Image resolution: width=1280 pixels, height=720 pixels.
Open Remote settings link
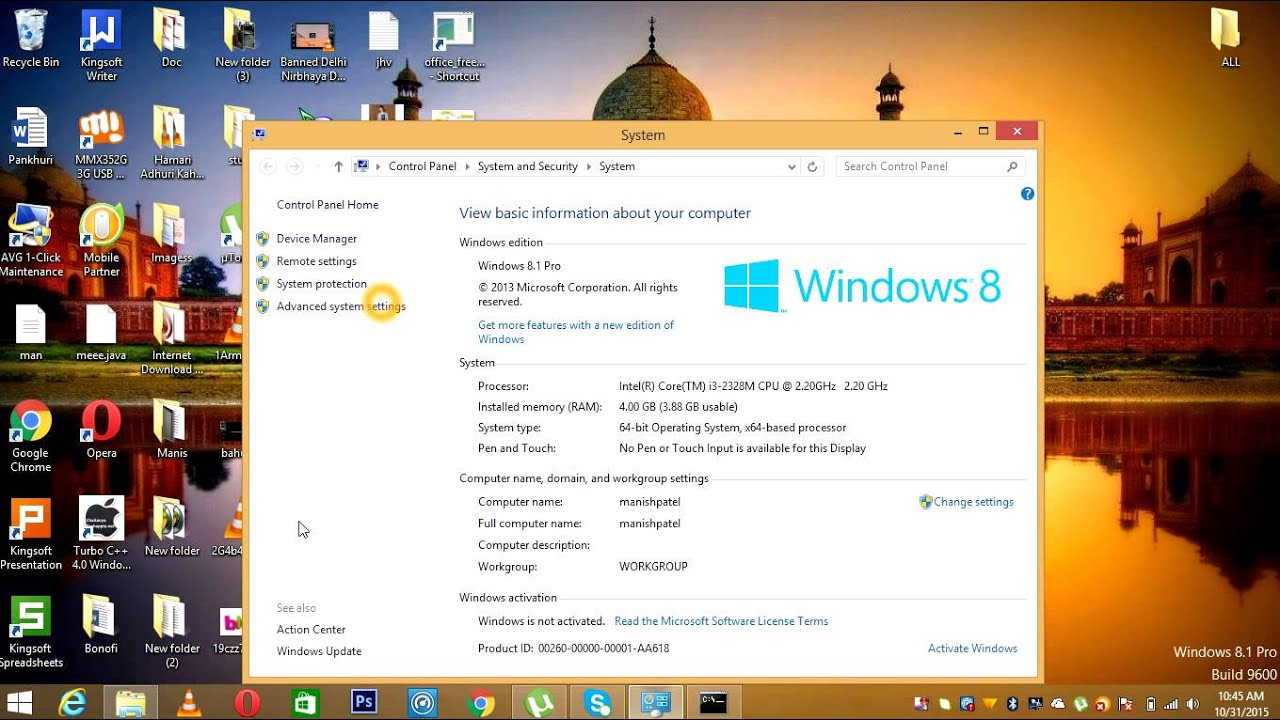point(316,261)
